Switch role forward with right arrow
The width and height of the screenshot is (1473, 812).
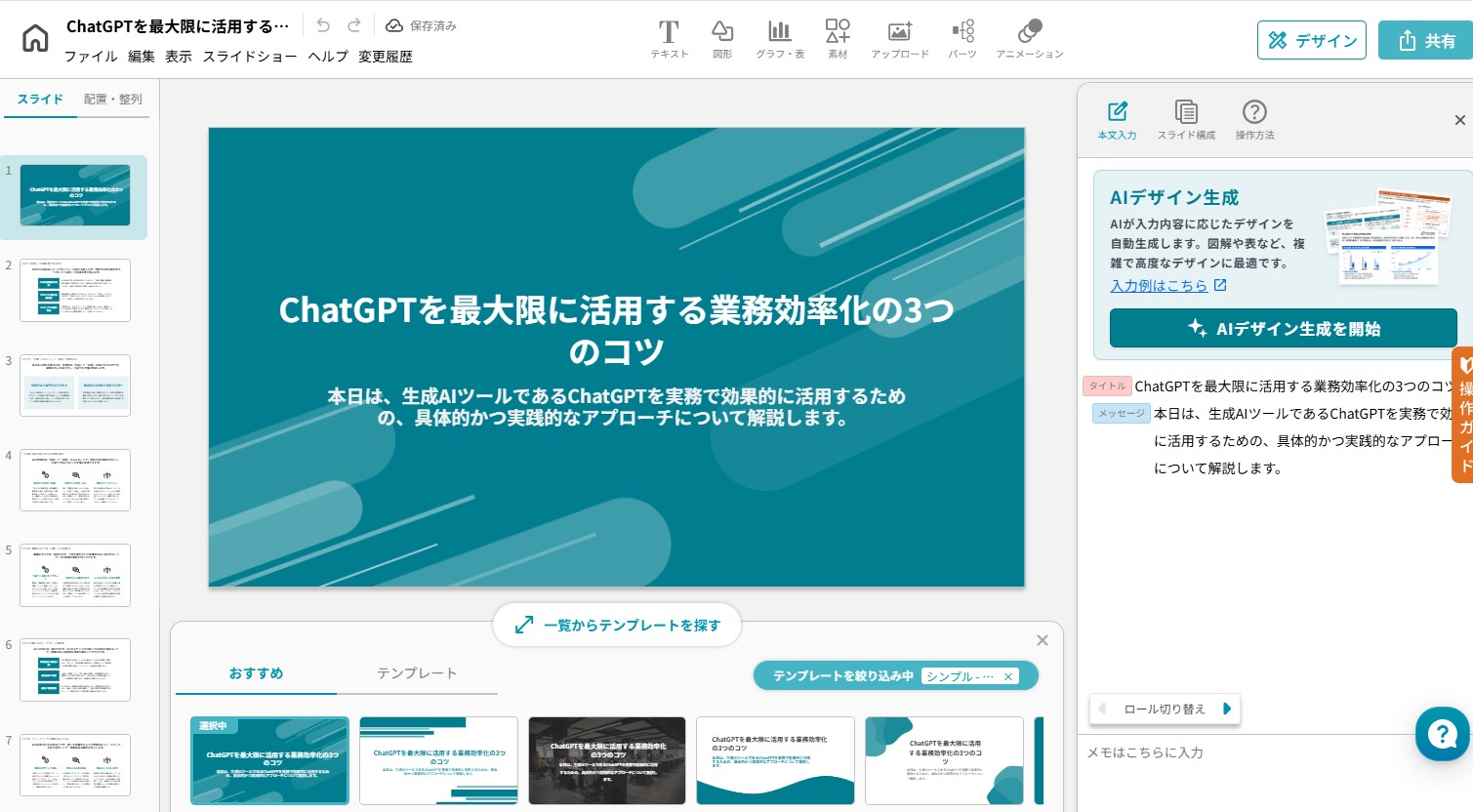coord(1227,709)
